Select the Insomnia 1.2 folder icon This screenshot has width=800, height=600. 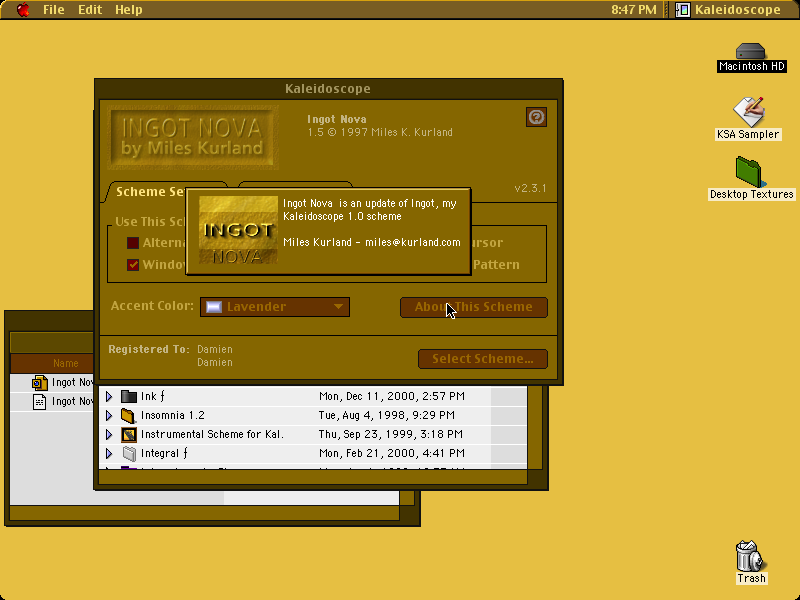(x=129, y=415)
